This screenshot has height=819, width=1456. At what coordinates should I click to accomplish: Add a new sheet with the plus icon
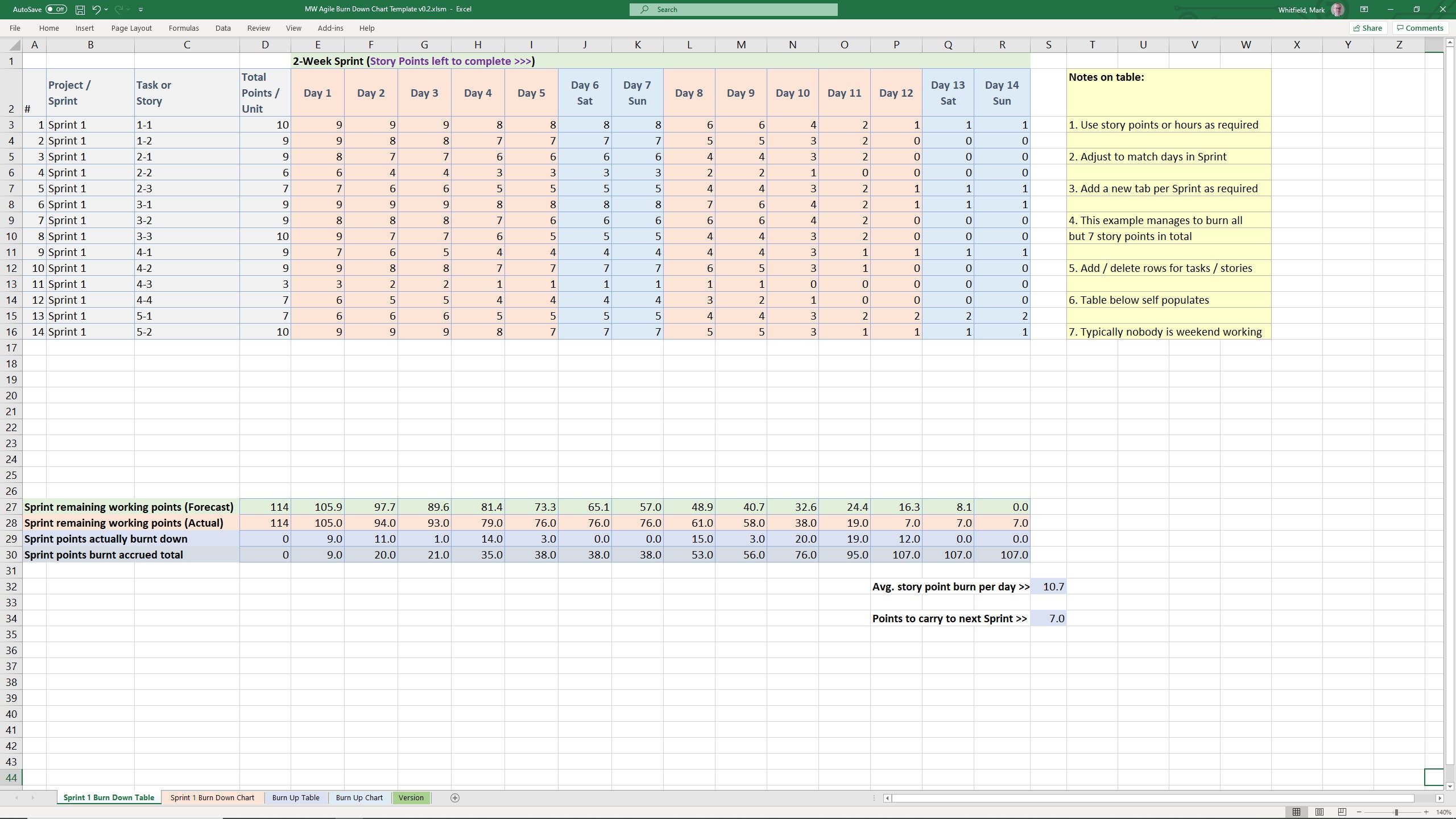pyautogui.click(x=454, y=797)
